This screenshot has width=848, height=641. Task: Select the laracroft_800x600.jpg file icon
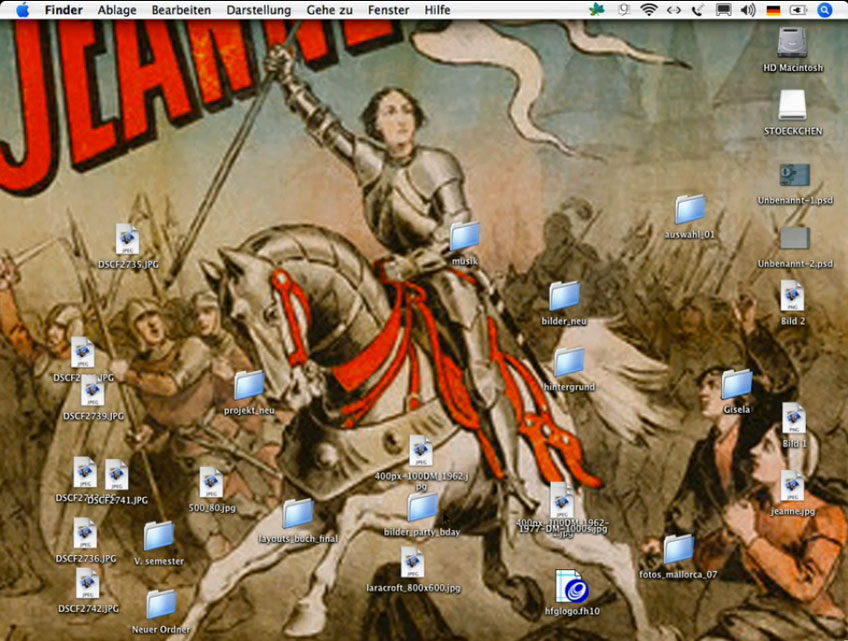point(412,563)
